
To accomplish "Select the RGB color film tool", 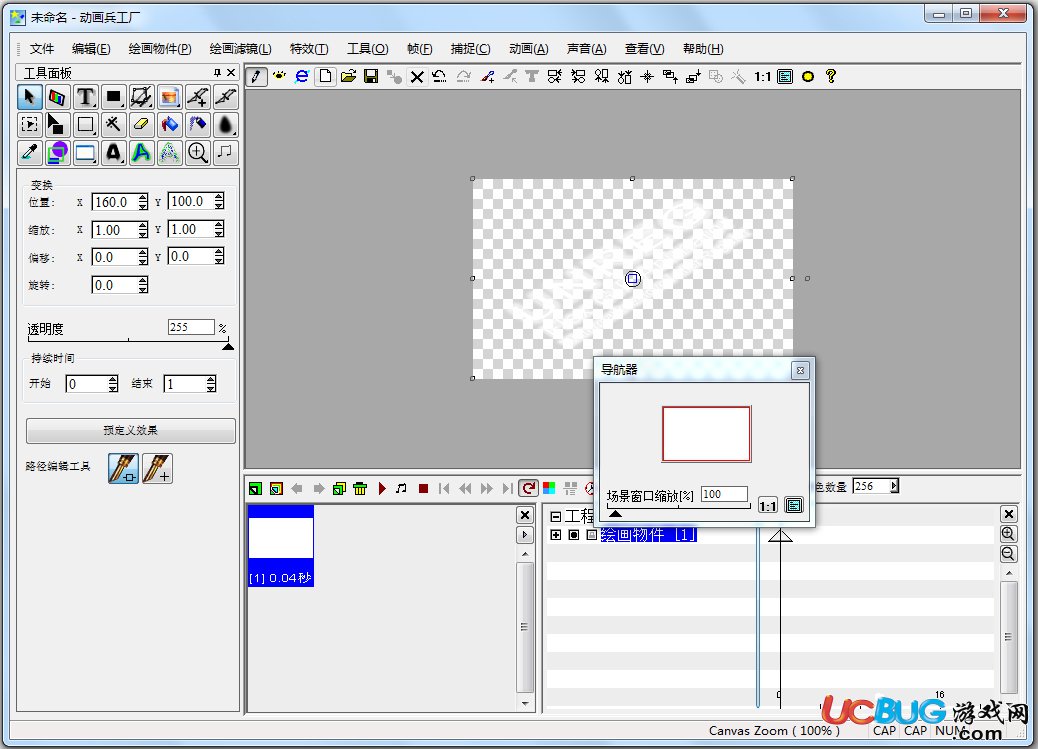I will coord(57,97).
